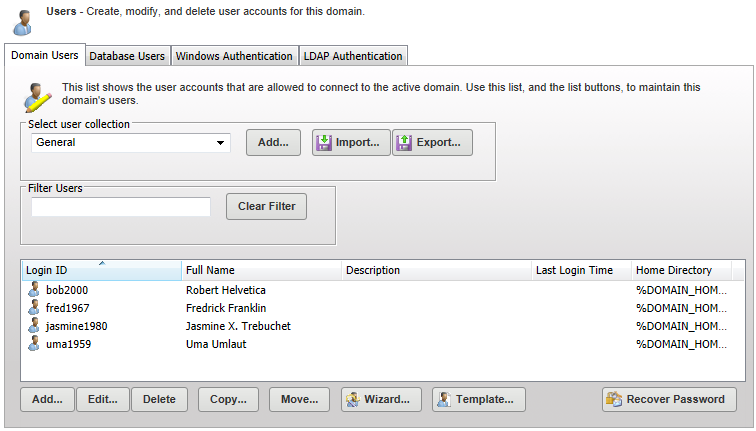Click the Last Login Time column header
Viewport: 756px width, 431px height.
click(x=580, y=271)
